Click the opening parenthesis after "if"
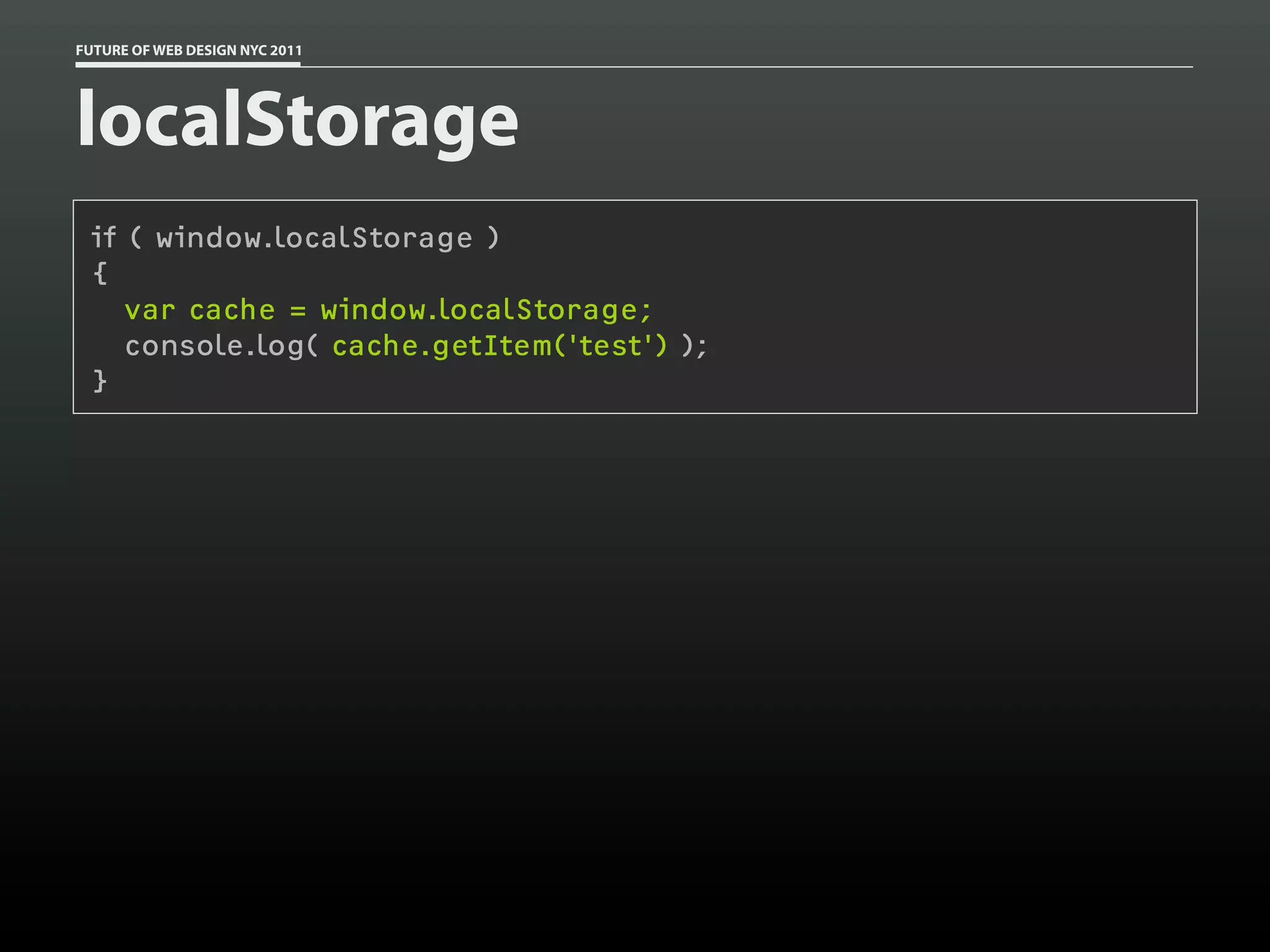The height and width of the screenshot is (952, 1270). click(x=136, y=237)
